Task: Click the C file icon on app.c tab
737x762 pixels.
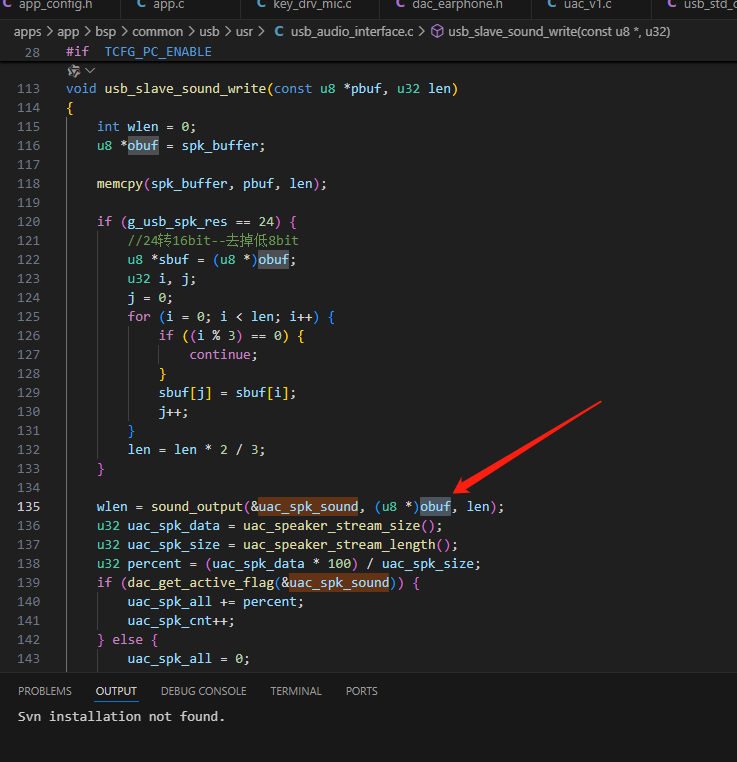Action: 142,4
